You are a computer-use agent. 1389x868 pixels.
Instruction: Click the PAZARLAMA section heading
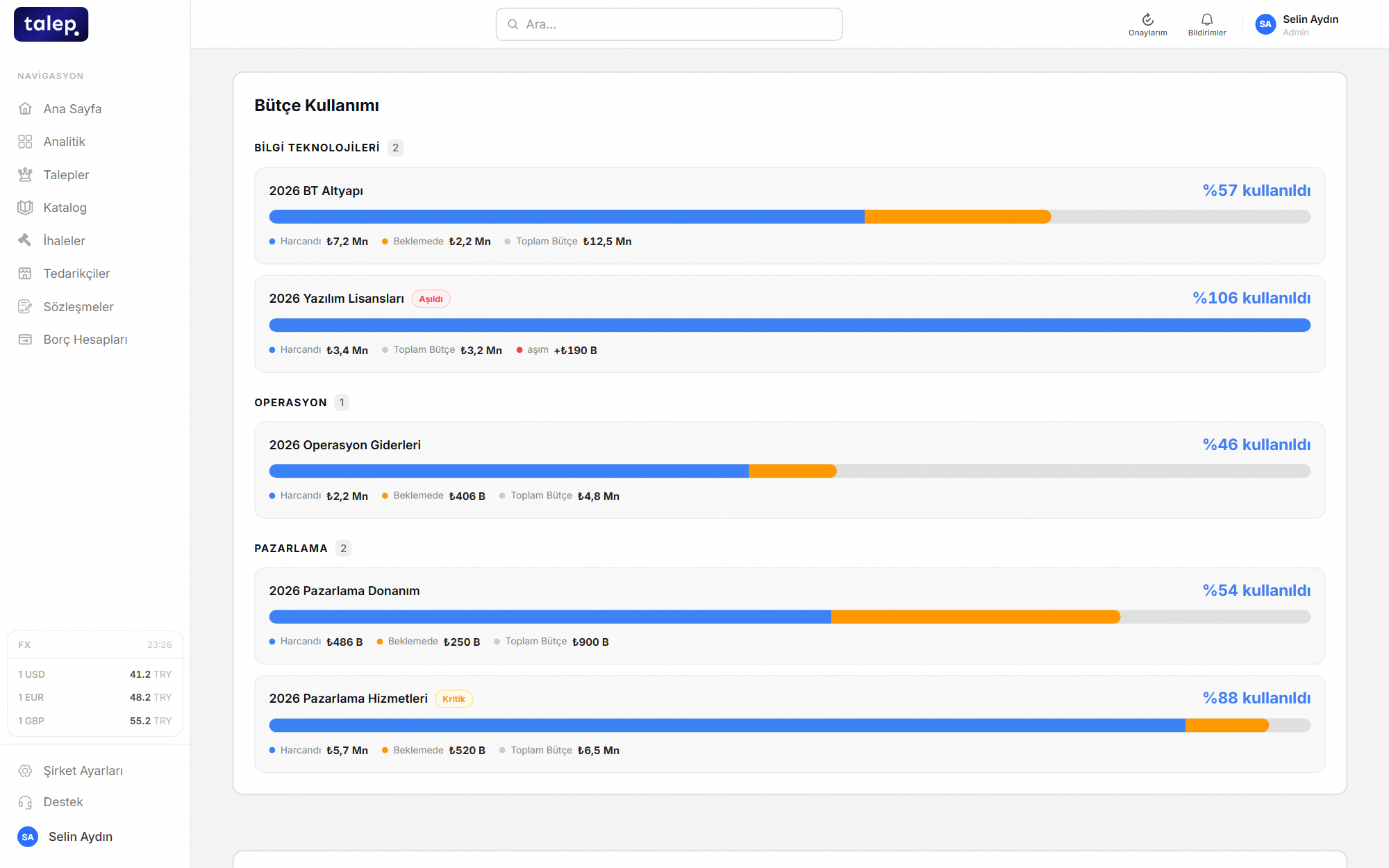click(291, 549)
